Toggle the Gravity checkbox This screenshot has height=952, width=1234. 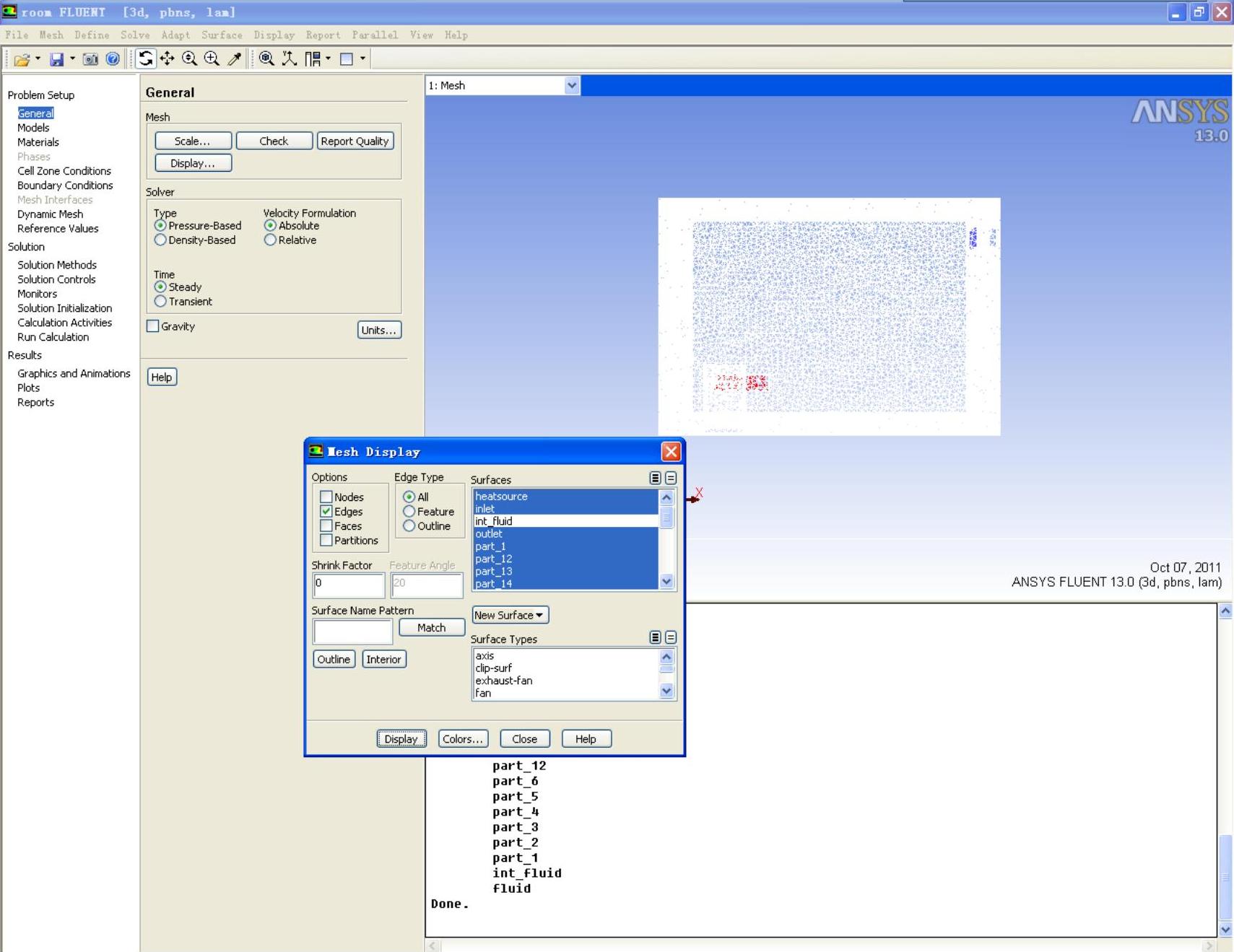point(153,326)
